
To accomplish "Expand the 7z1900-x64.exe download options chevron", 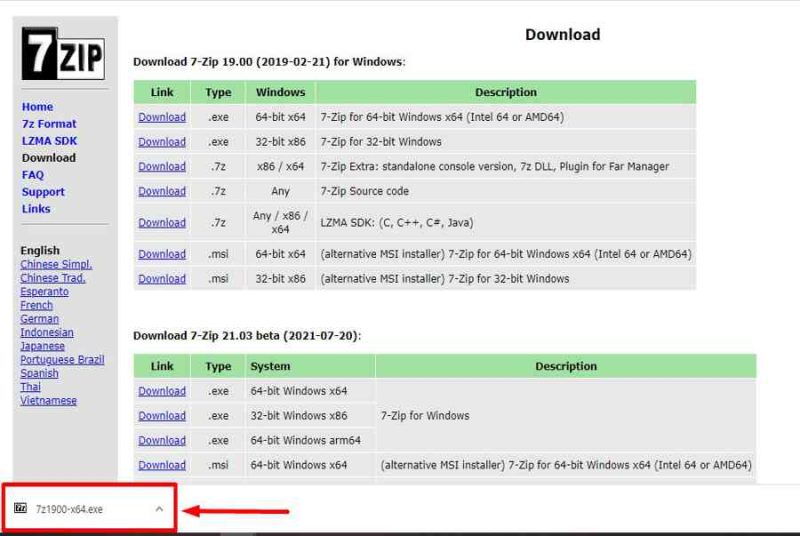I will coord(159,509).
